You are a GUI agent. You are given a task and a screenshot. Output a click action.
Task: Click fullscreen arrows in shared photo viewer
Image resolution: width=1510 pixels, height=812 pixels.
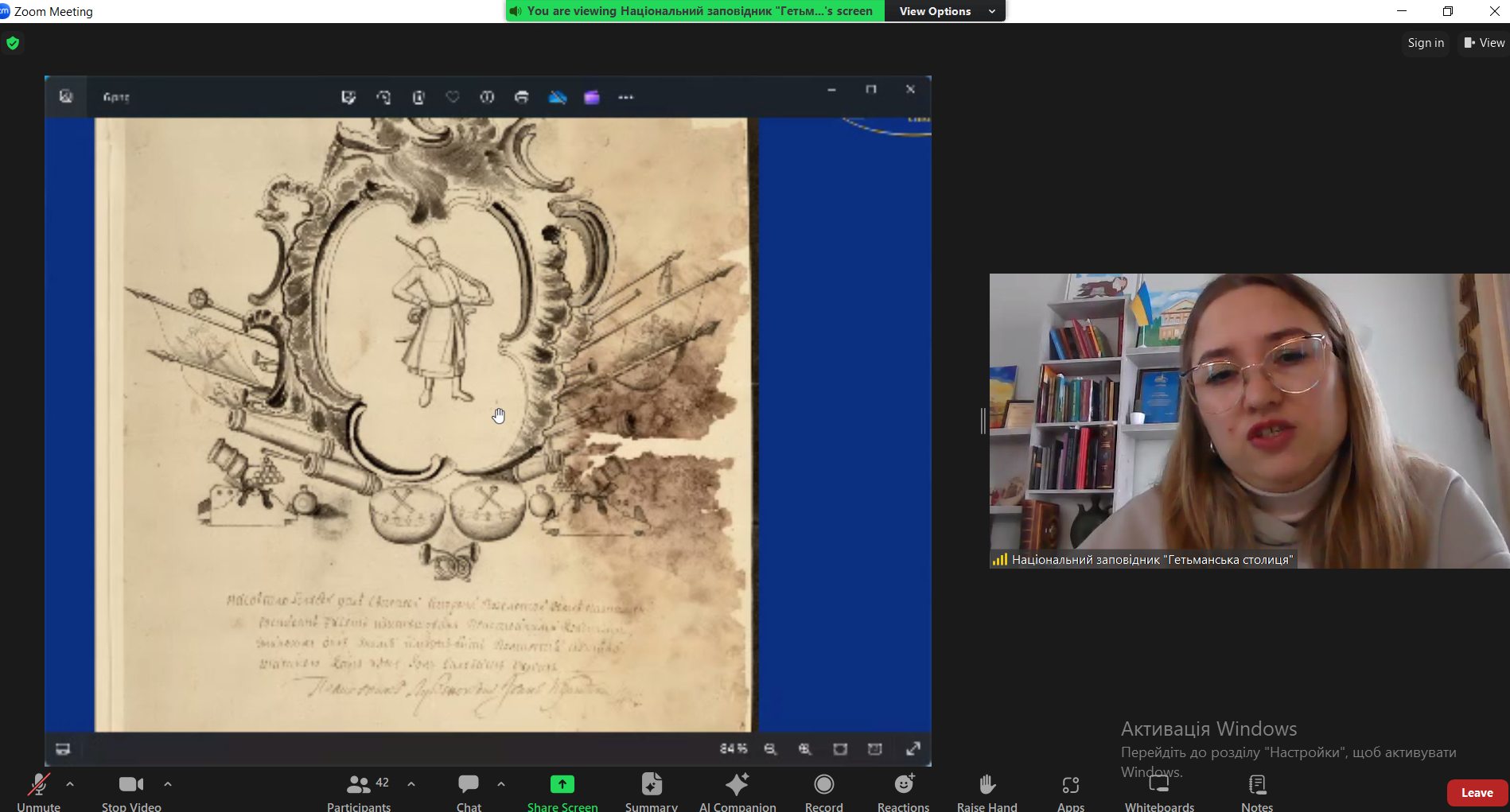[913, 748]
